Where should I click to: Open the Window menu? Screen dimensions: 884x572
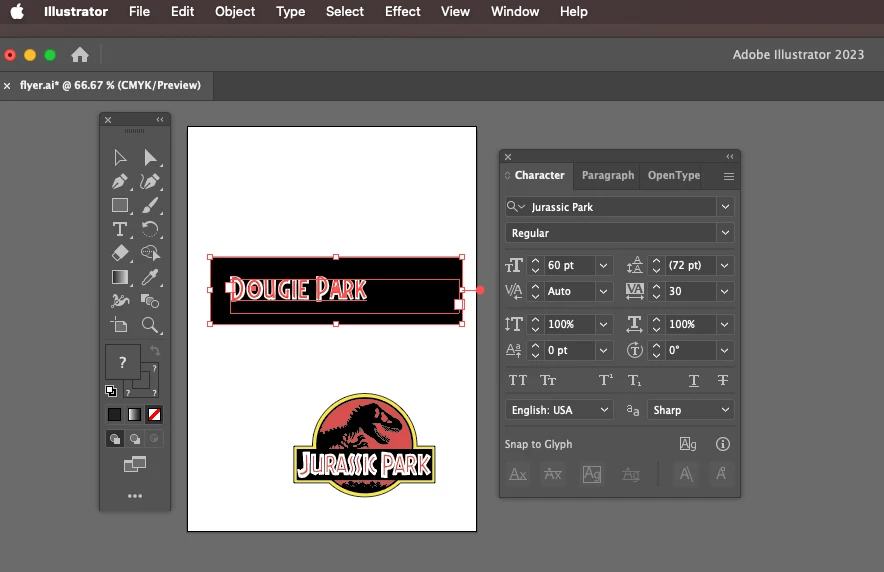(x=515, y=11)
